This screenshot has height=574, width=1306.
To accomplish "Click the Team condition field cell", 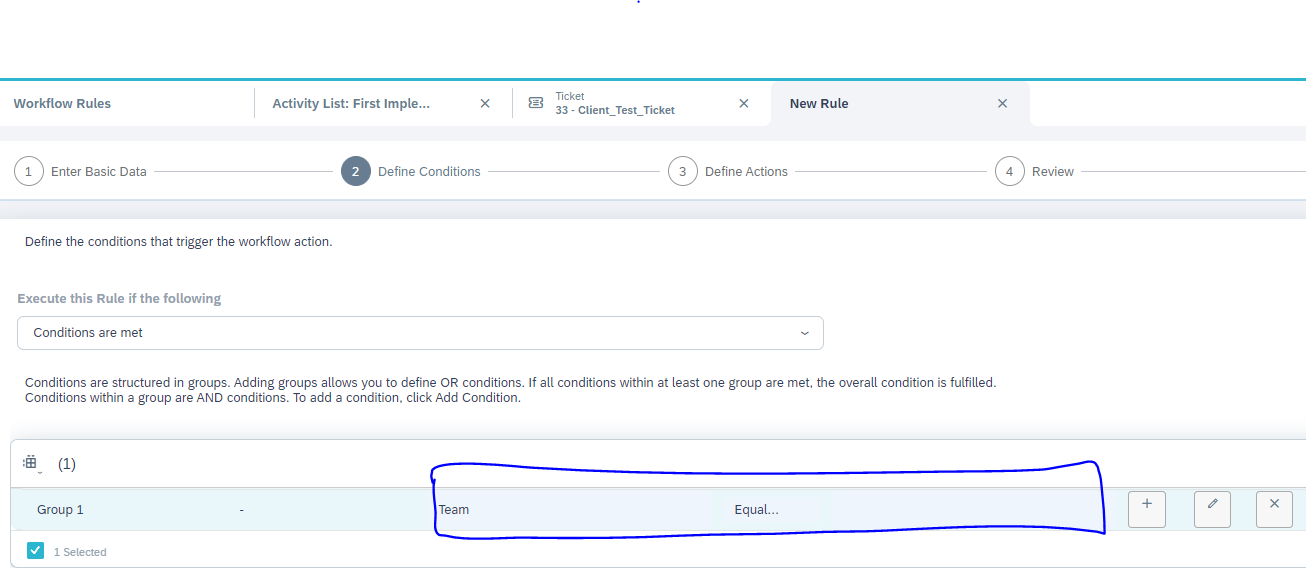I will [x=454, y=510].
